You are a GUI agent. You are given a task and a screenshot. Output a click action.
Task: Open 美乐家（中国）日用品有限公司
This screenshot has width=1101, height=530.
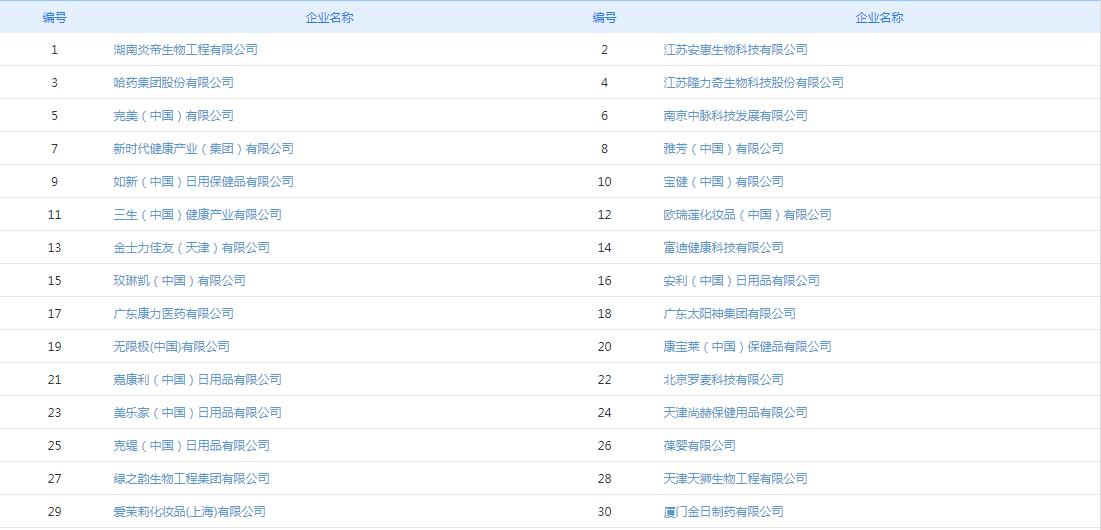pos(197,413)
